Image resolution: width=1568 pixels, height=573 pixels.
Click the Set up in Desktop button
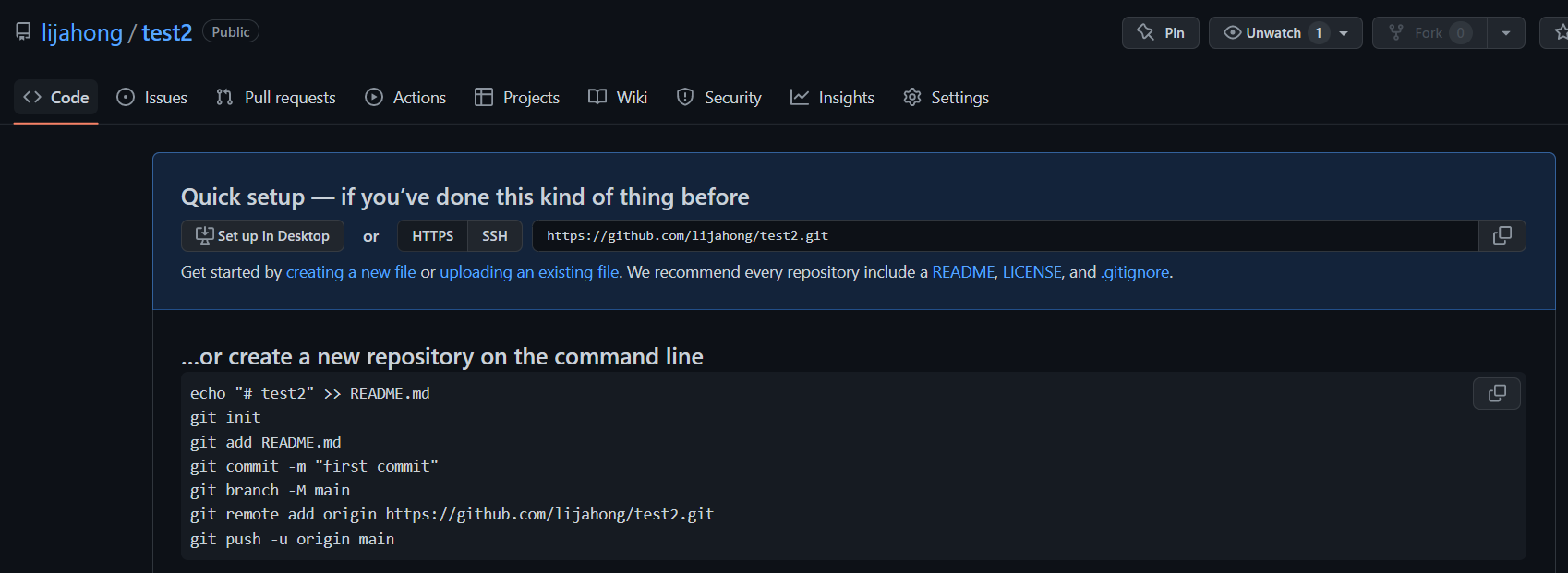tap(262, 235)
